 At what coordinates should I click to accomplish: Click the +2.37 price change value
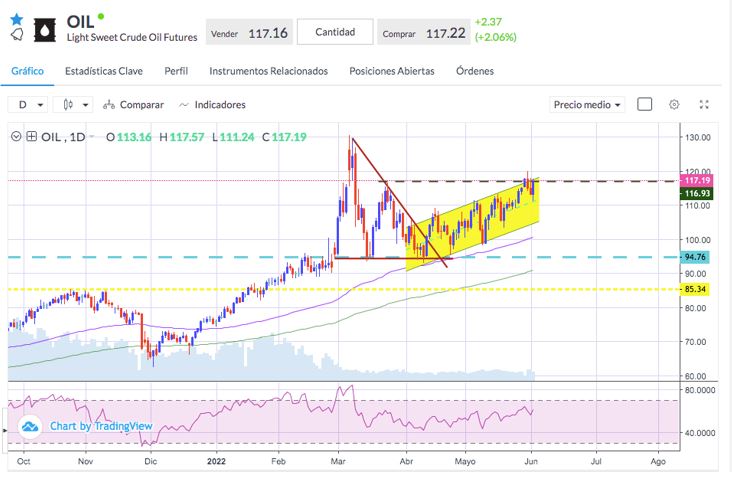(x=488, y=22)
